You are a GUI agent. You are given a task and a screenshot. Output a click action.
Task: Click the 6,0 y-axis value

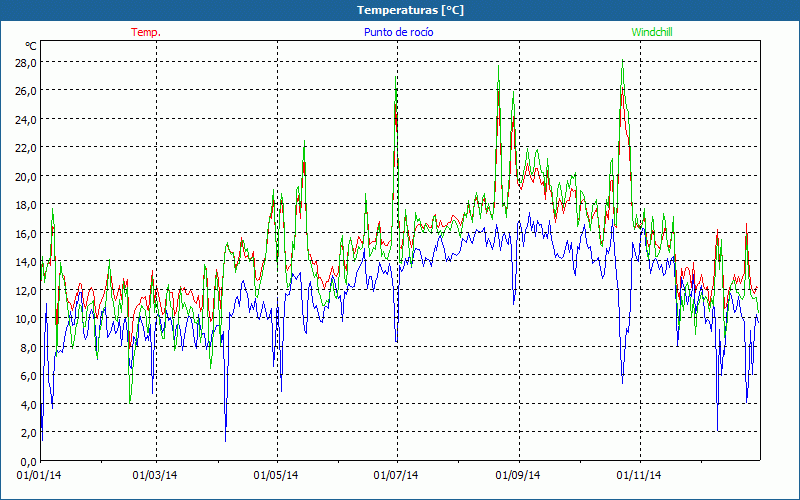click(28, 376)
